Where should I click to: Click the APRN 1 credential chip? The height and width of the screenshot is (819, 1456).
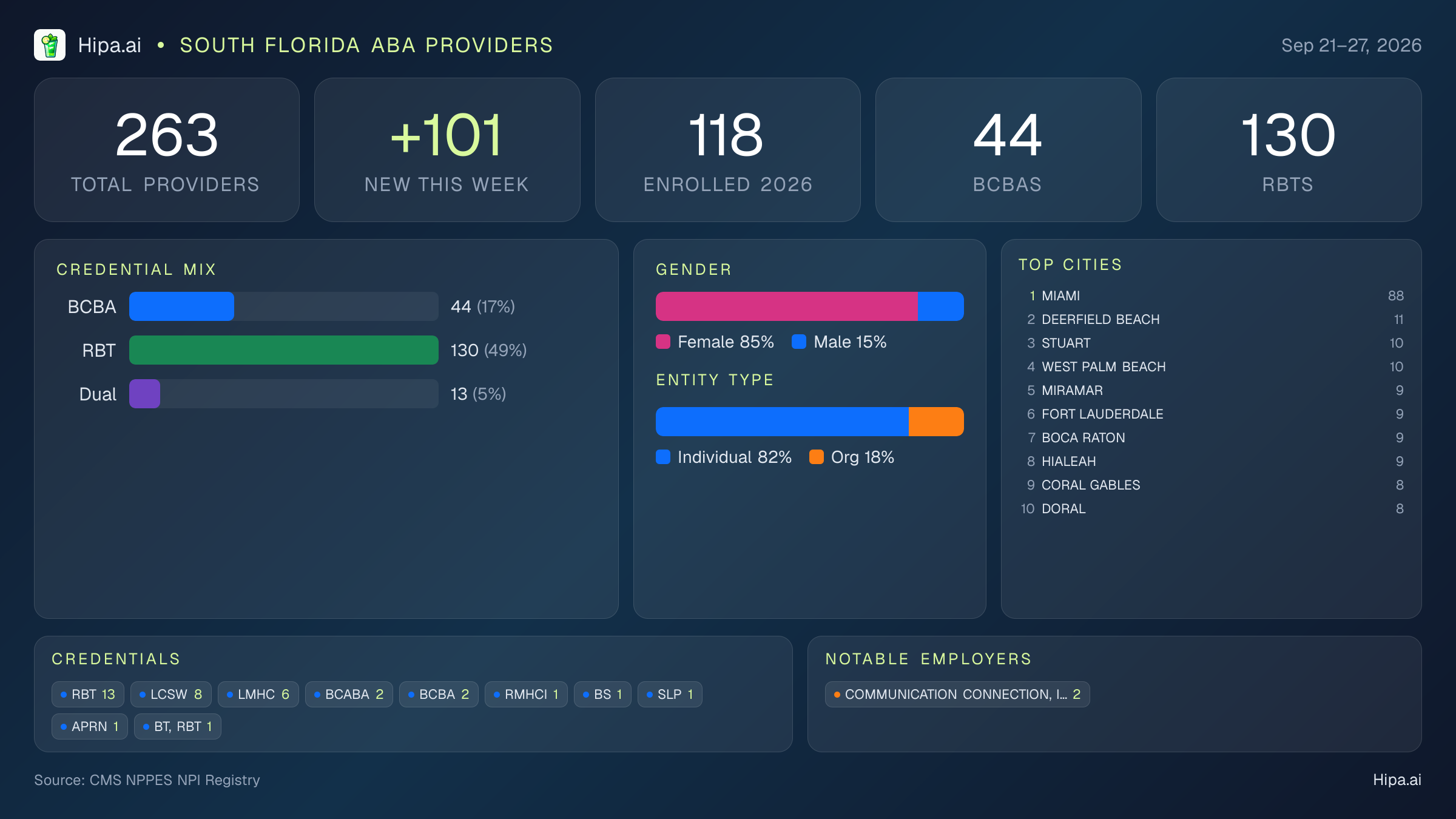[90, 726]
